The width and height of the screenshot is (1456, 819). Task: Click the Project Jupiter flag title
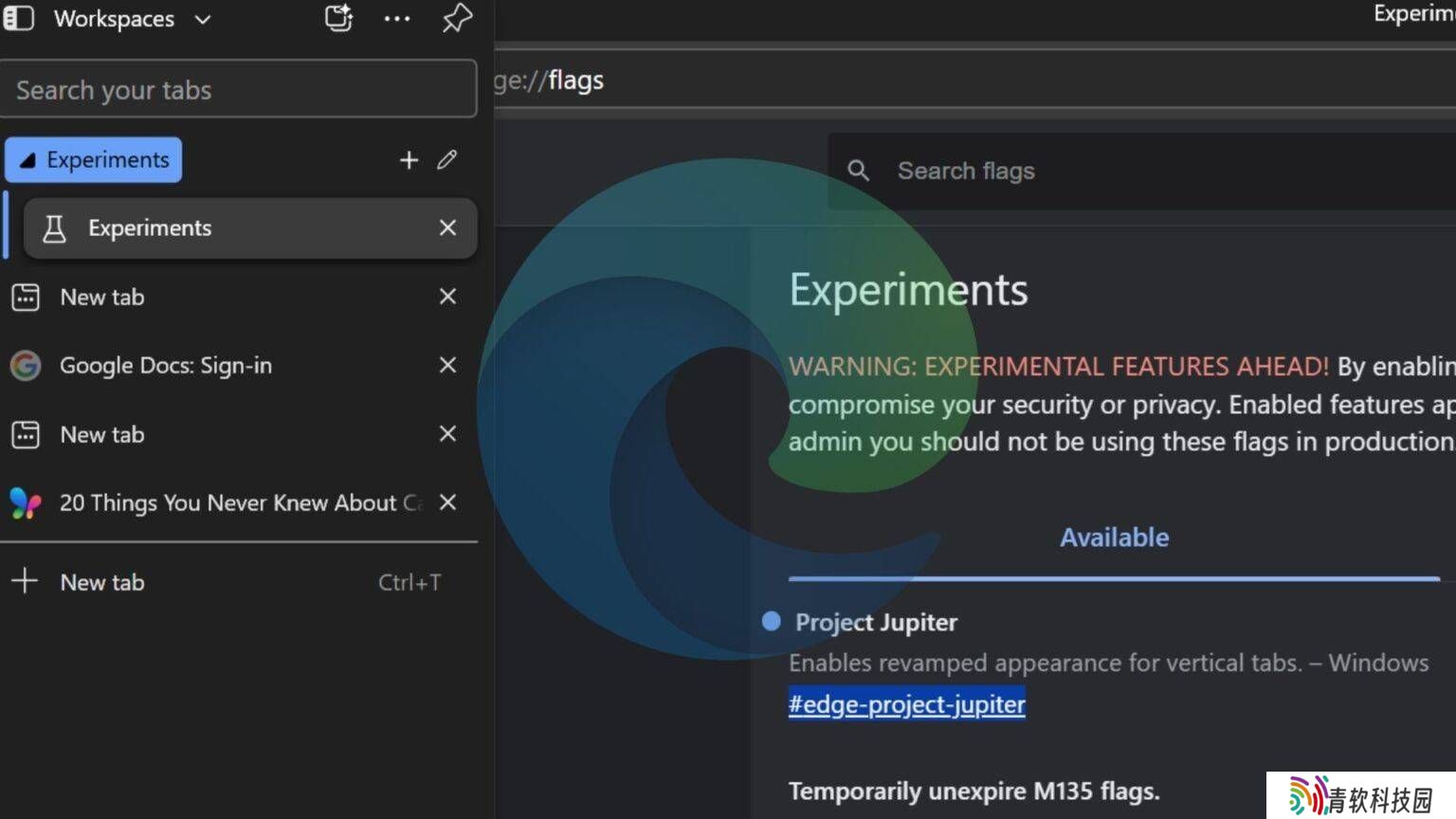[876, 622]
